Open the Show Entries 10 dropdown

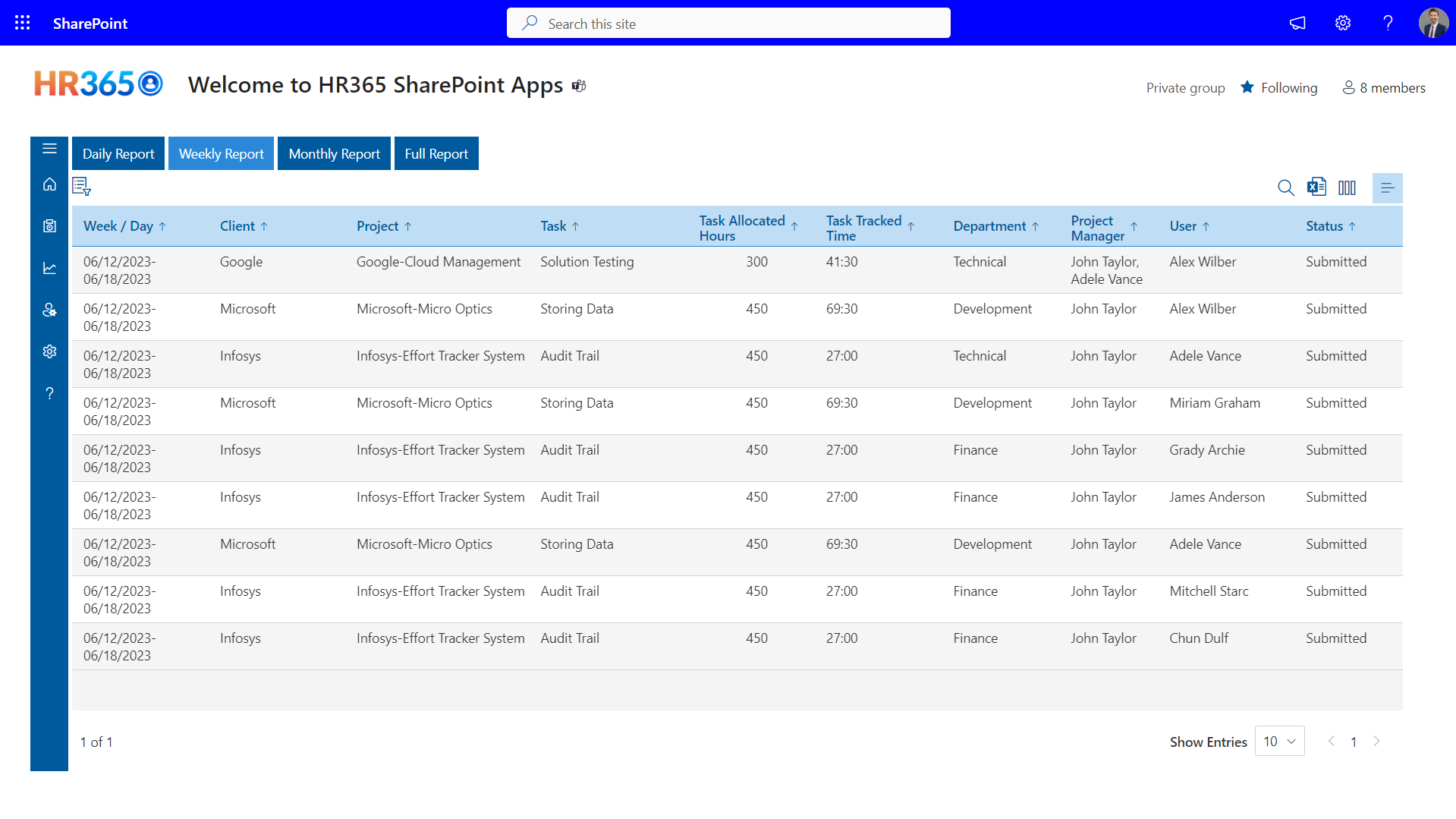point(1279,741)
